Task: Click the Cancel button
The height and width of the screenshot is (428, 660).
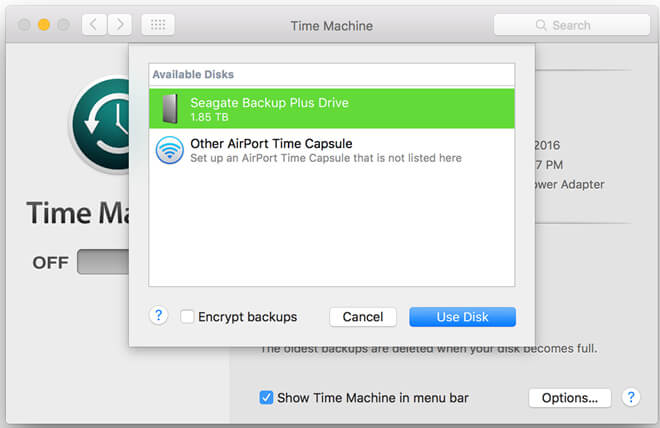Action: [363, 317]
